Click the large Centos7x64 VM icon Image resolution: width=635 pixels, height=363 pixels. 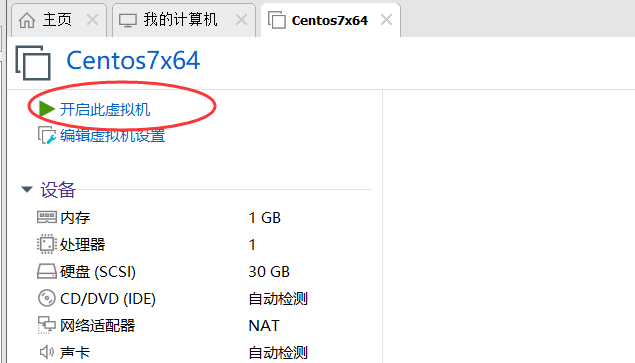coord(33,62)
